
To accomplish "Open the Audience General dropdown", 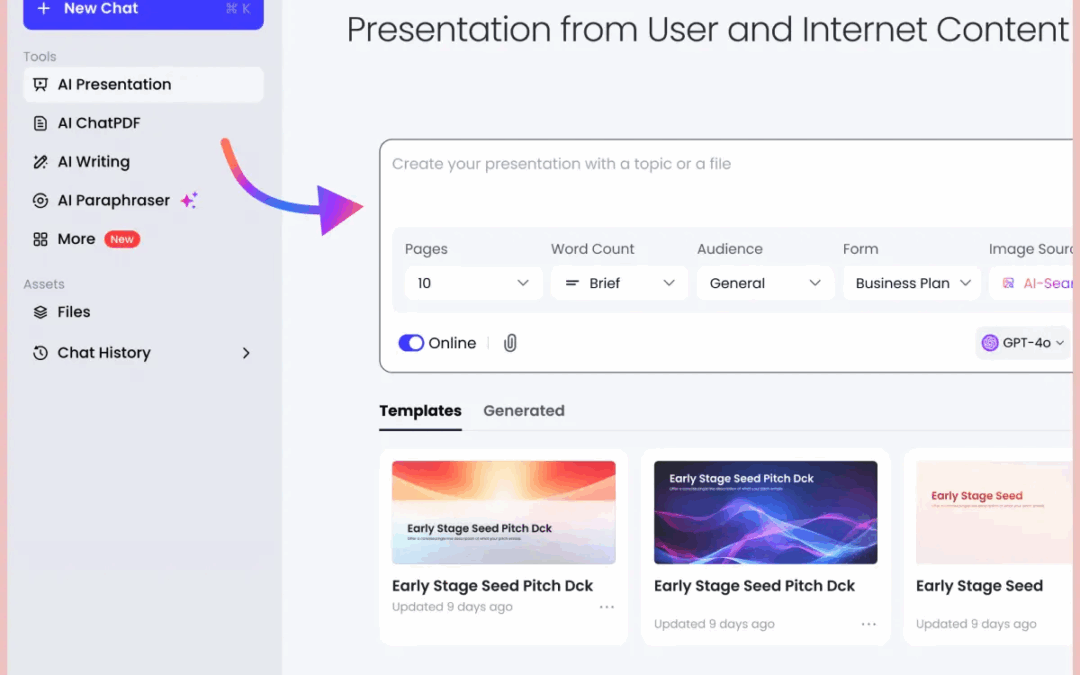I will pyautogui.click(x=765, y=283).
